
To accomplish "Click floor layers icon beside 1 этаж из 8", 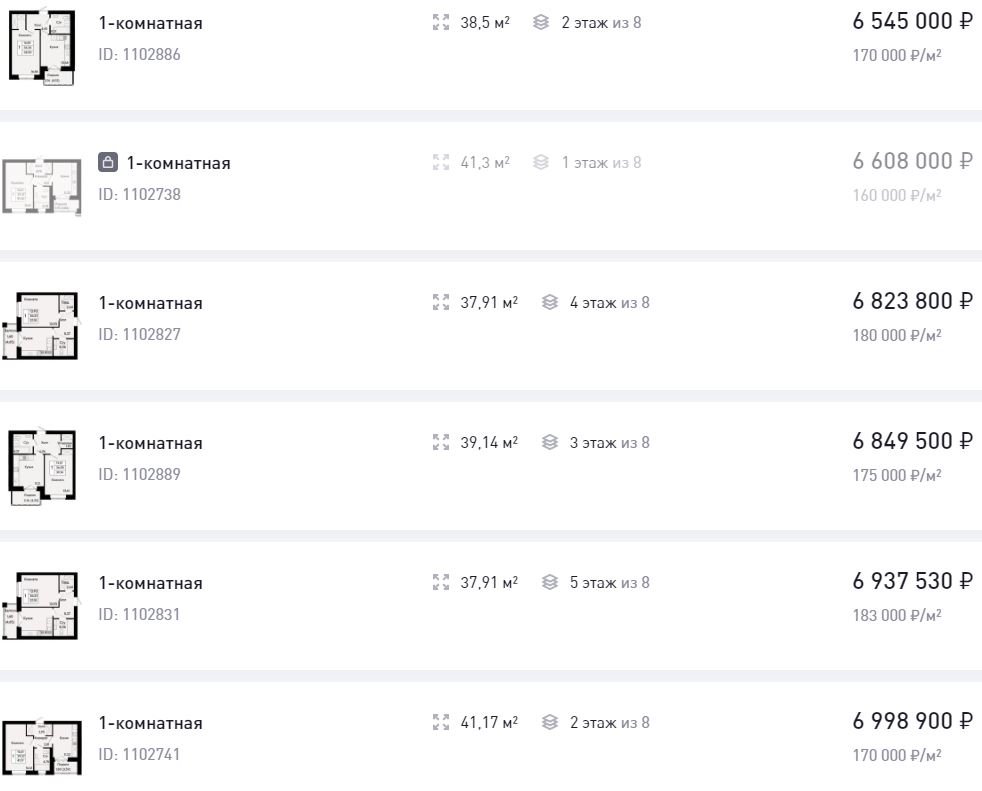I will [x=541, y=162].
